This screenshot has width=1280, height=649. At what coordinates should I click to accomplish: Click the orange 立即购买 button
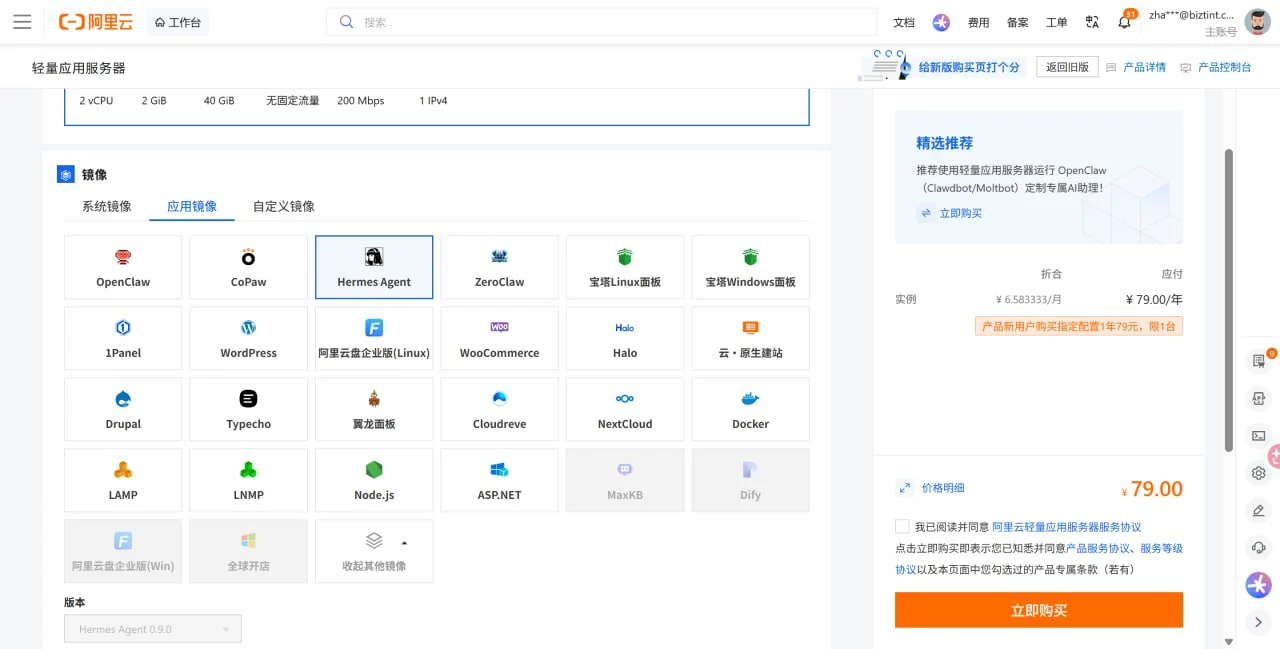click(1039, 610)
